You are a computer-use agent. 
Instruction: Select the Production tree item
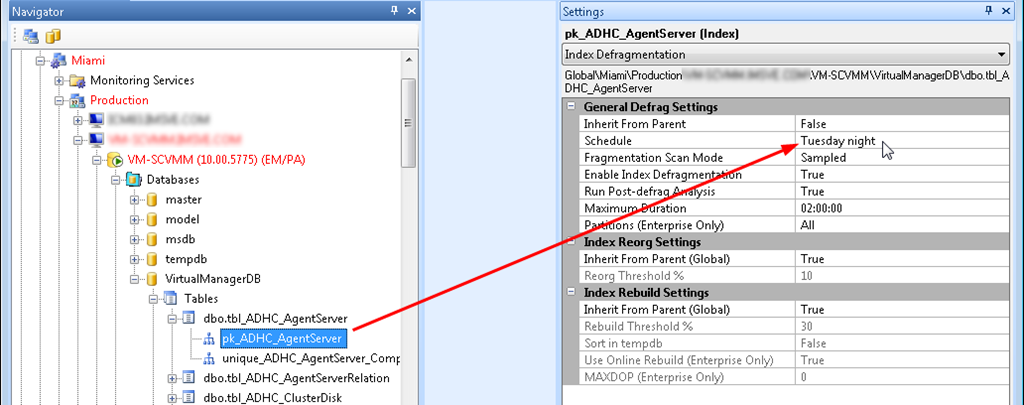(x=120, y=101)
